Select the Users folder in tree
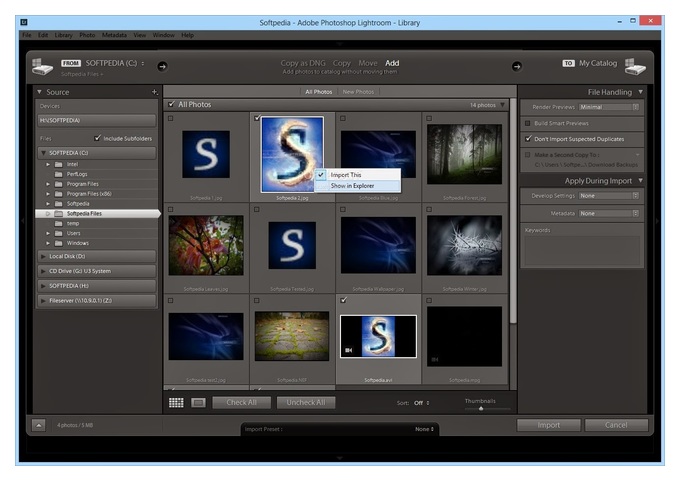The height and width of the screenshot is (481, 680). click(x=73, y=233)
